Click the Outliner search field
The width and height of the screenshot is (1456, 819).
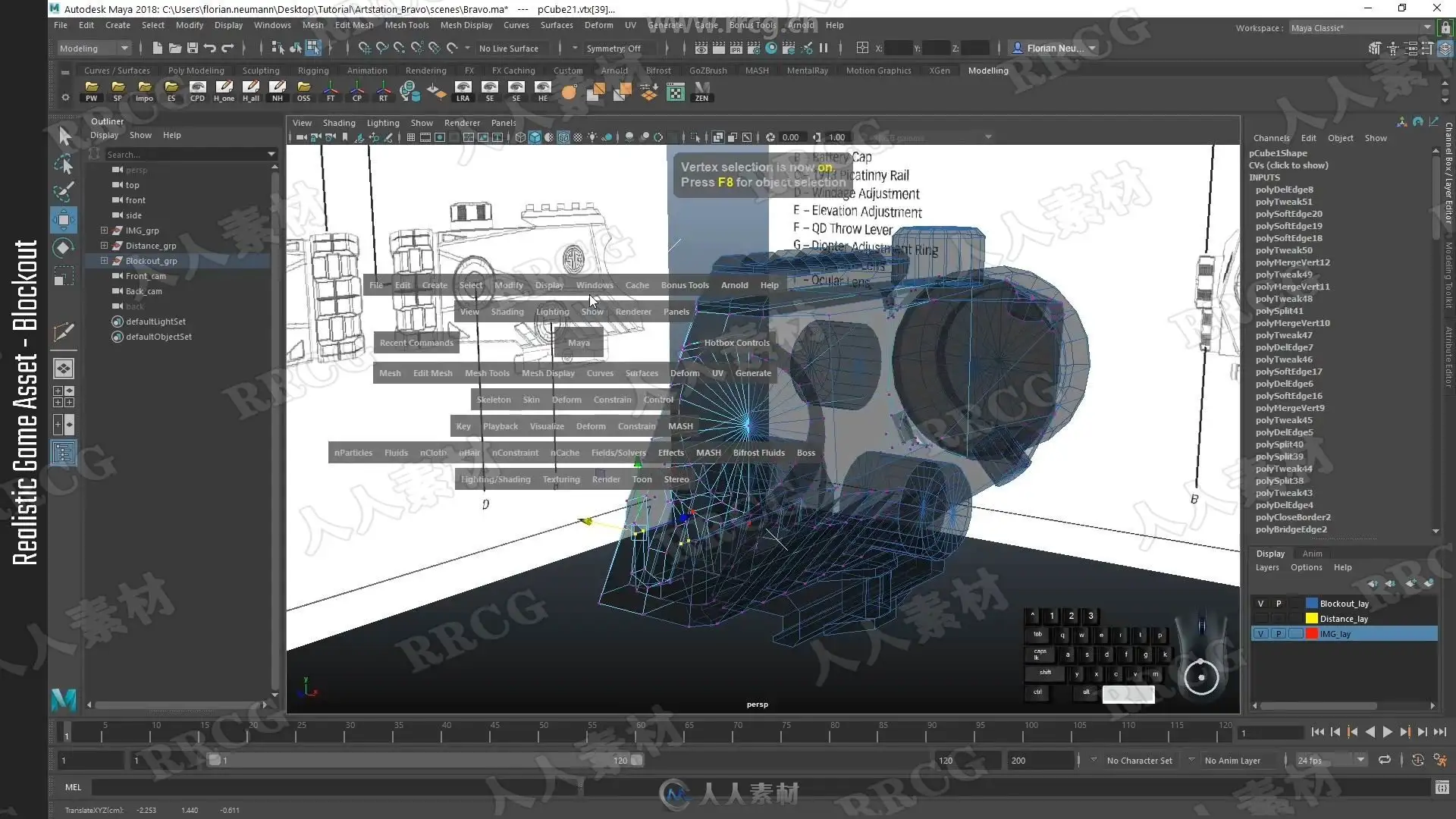(190, 155)
